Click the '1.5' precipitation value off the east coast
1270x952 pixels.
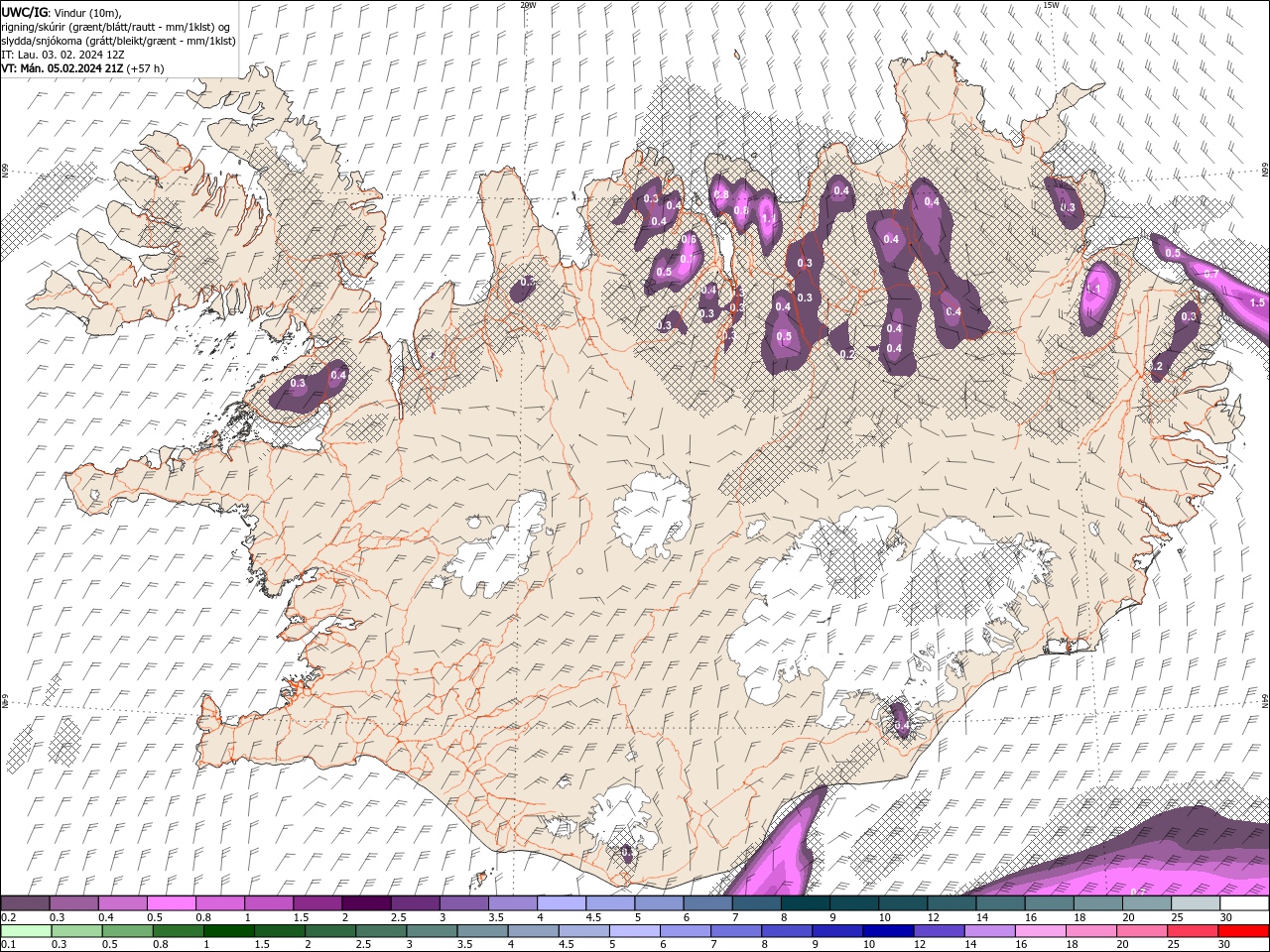(1257, 302)
